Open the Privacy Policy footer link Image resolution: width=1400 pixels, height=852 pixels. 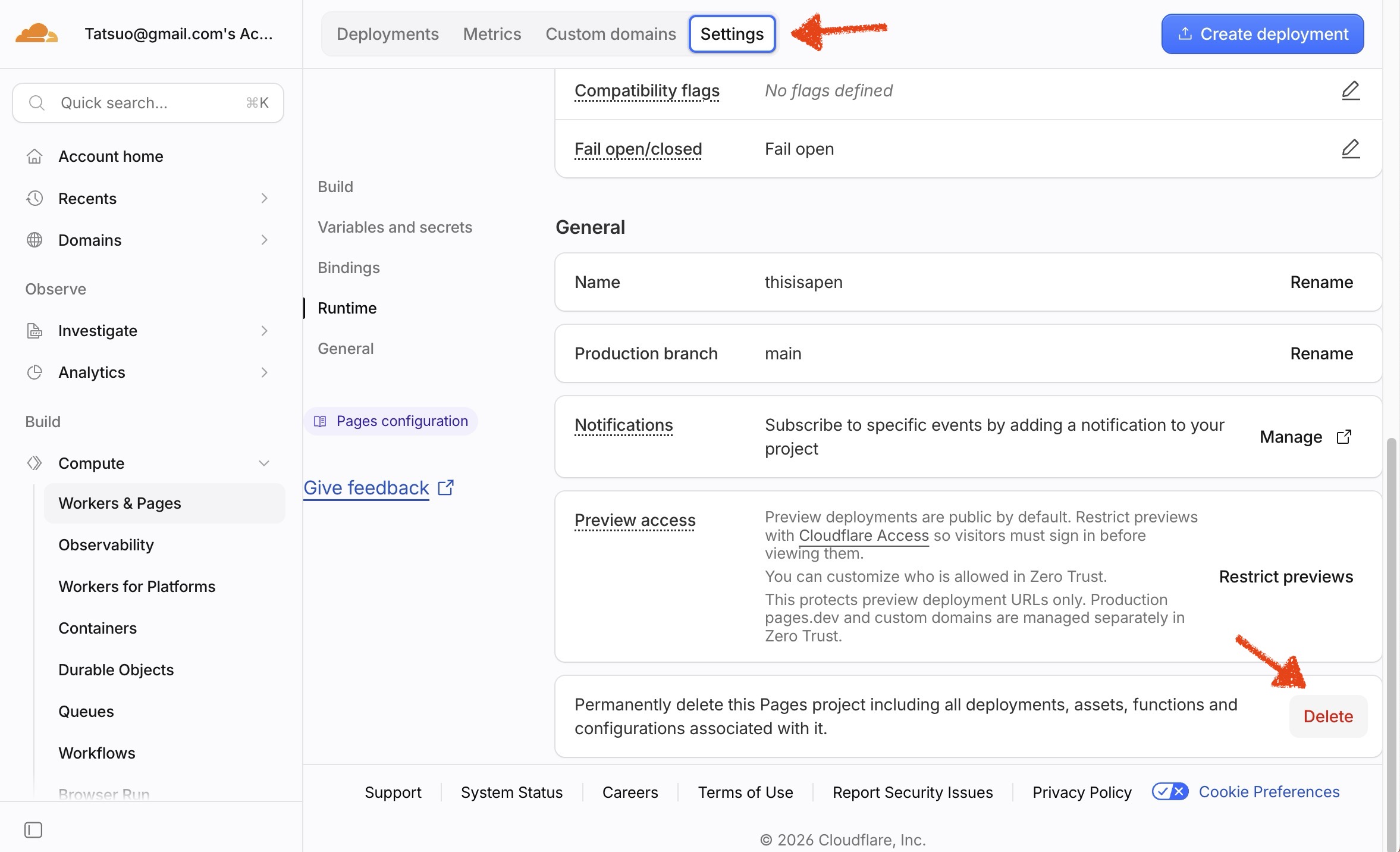1082,792
